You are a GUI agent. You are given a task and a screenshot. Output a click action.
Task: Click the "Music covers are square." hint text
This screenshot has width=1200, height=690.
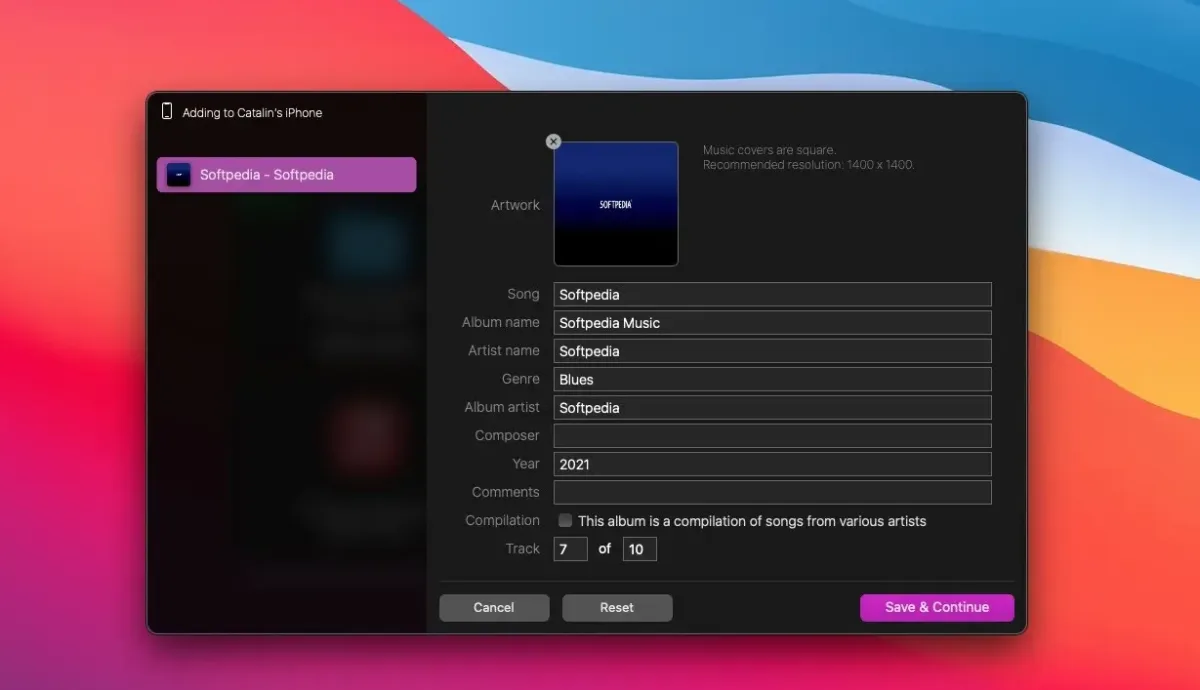769,150
